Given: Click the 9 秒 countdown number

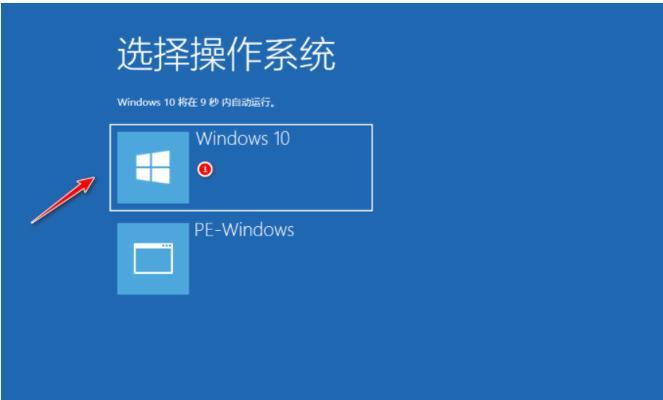Looking at the screenshot, I should tap(209, 102).
